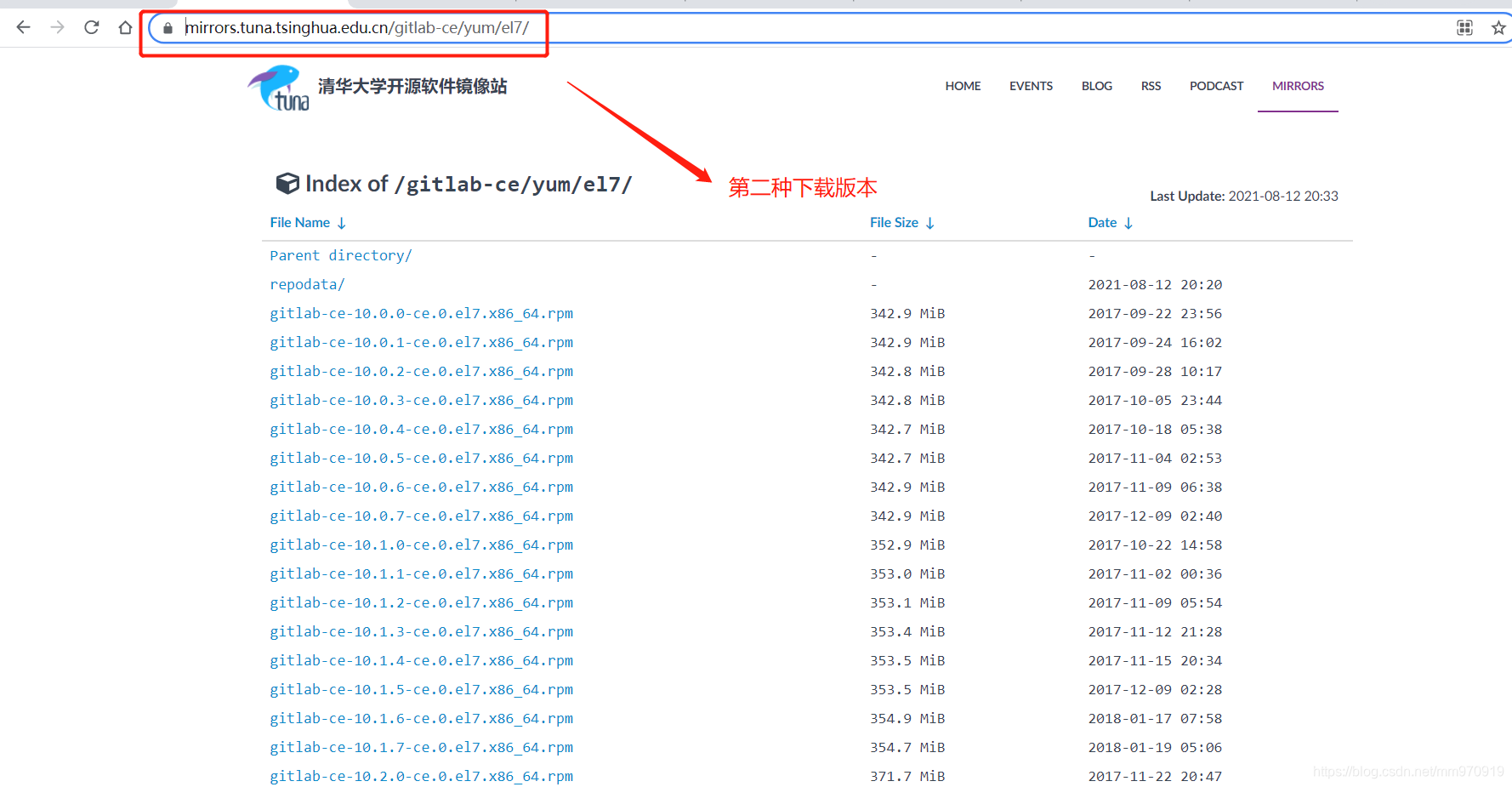Download gitlab-ce-10.2.0-ce.0.el7.x86_64.rpm

(x=422, y=776)
